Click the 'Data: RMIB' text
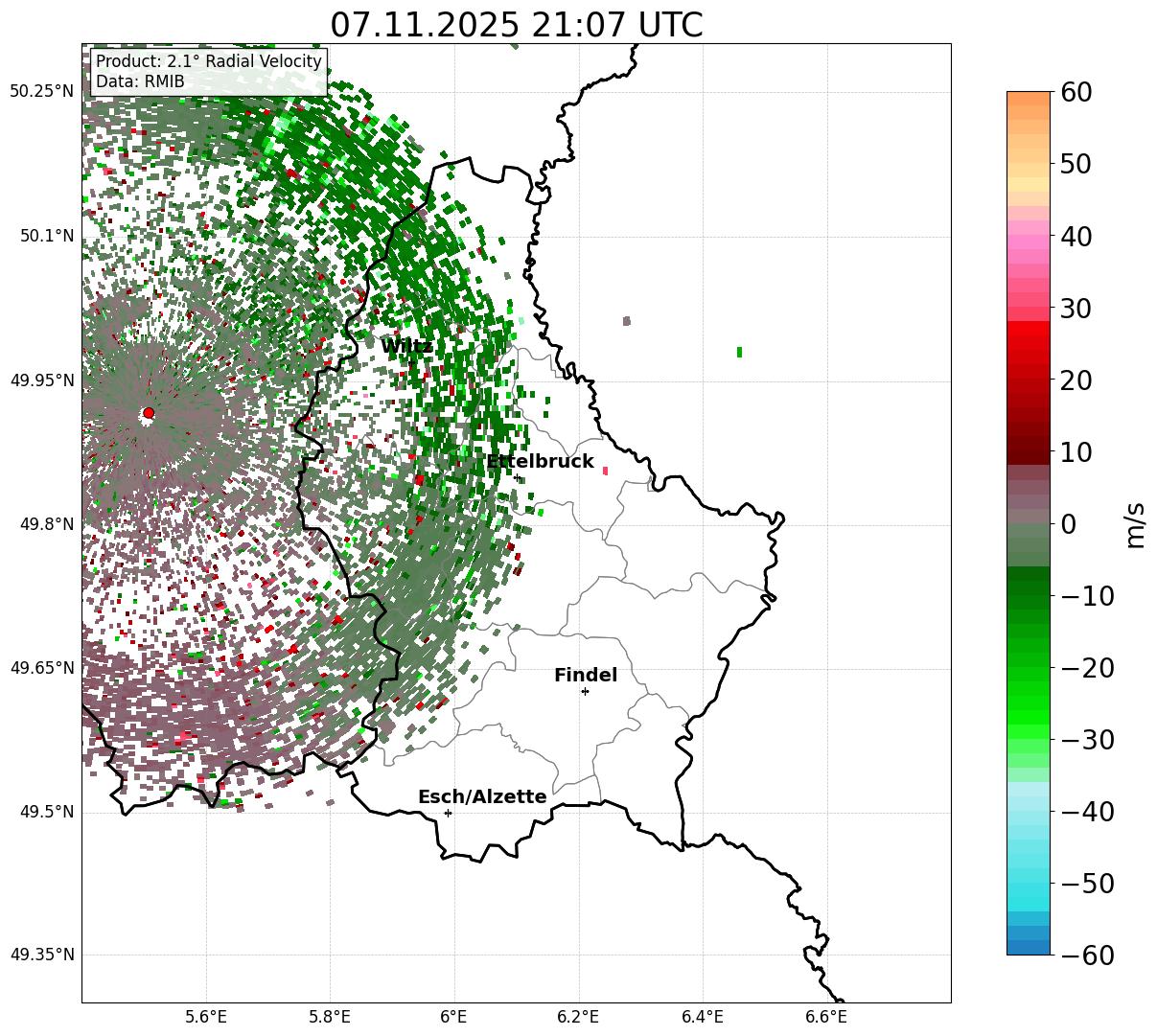 tap(140, 82)
